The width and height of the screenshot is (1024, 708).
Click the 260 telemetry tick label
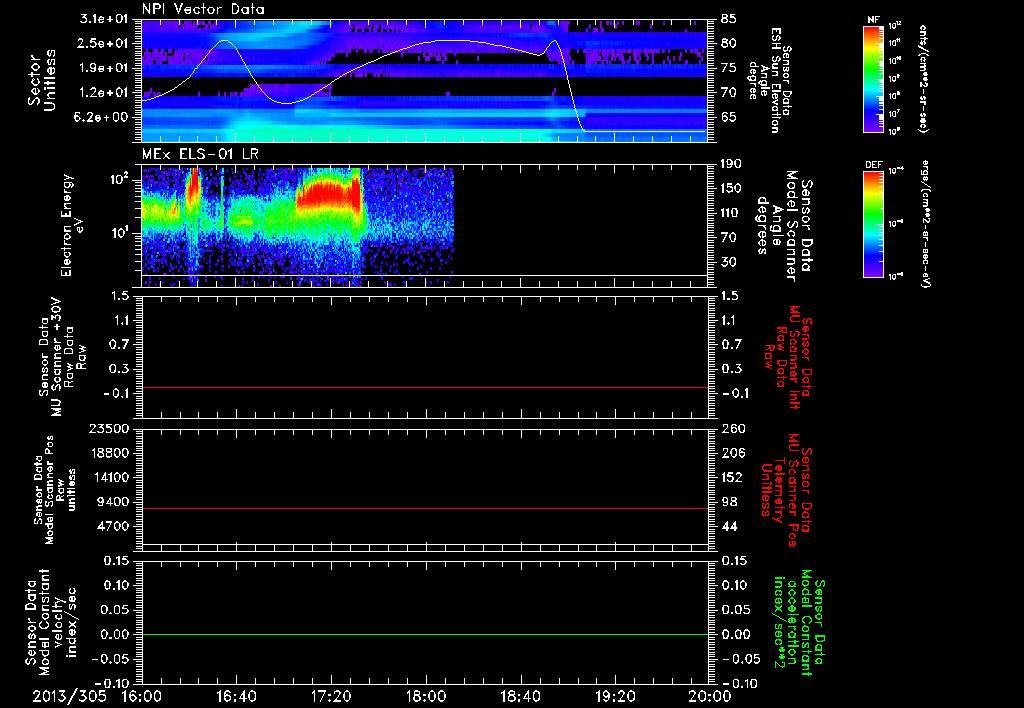pyautogui.click(x=733, y=428)
